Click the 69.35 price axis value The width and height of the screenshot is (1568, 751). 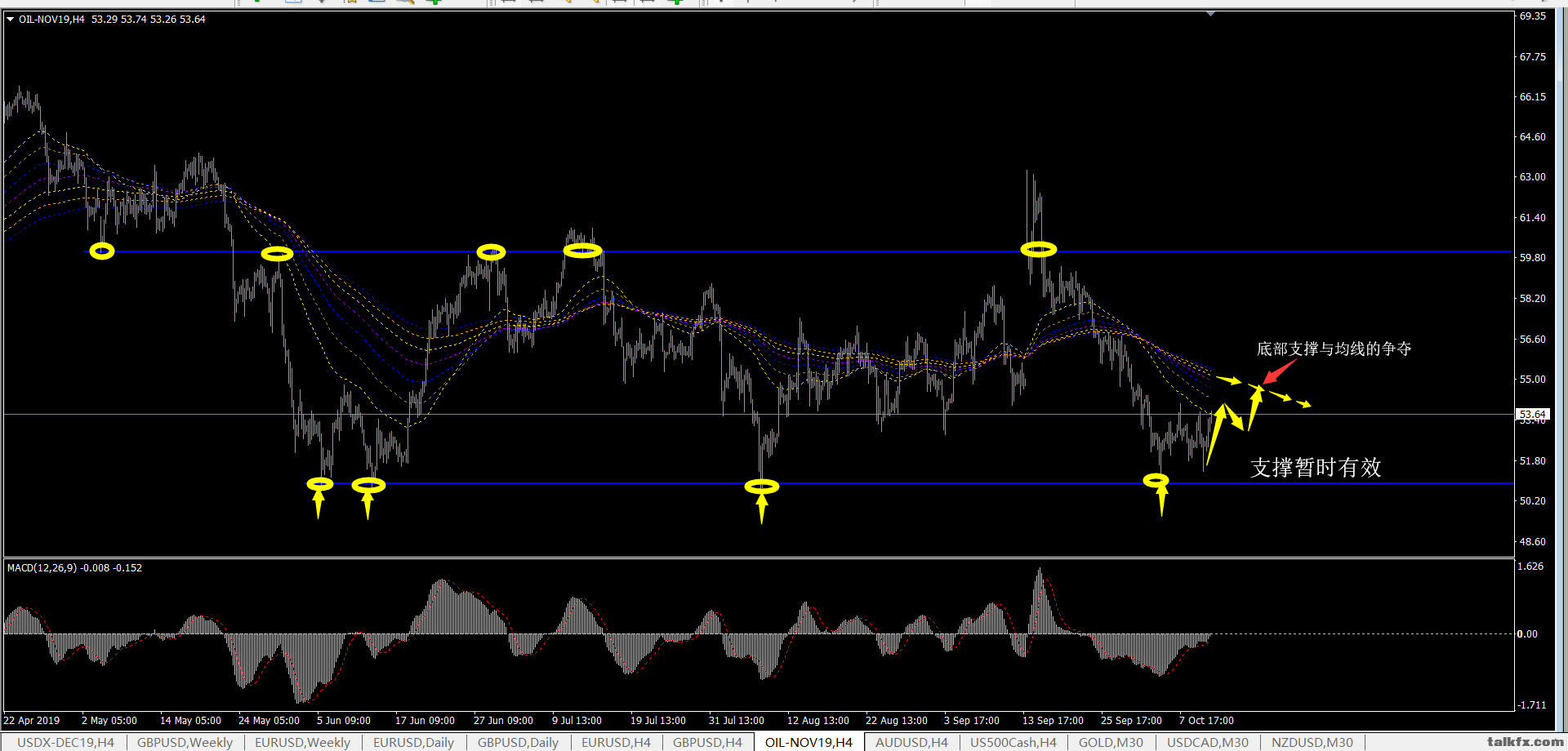click(1532, 16)
